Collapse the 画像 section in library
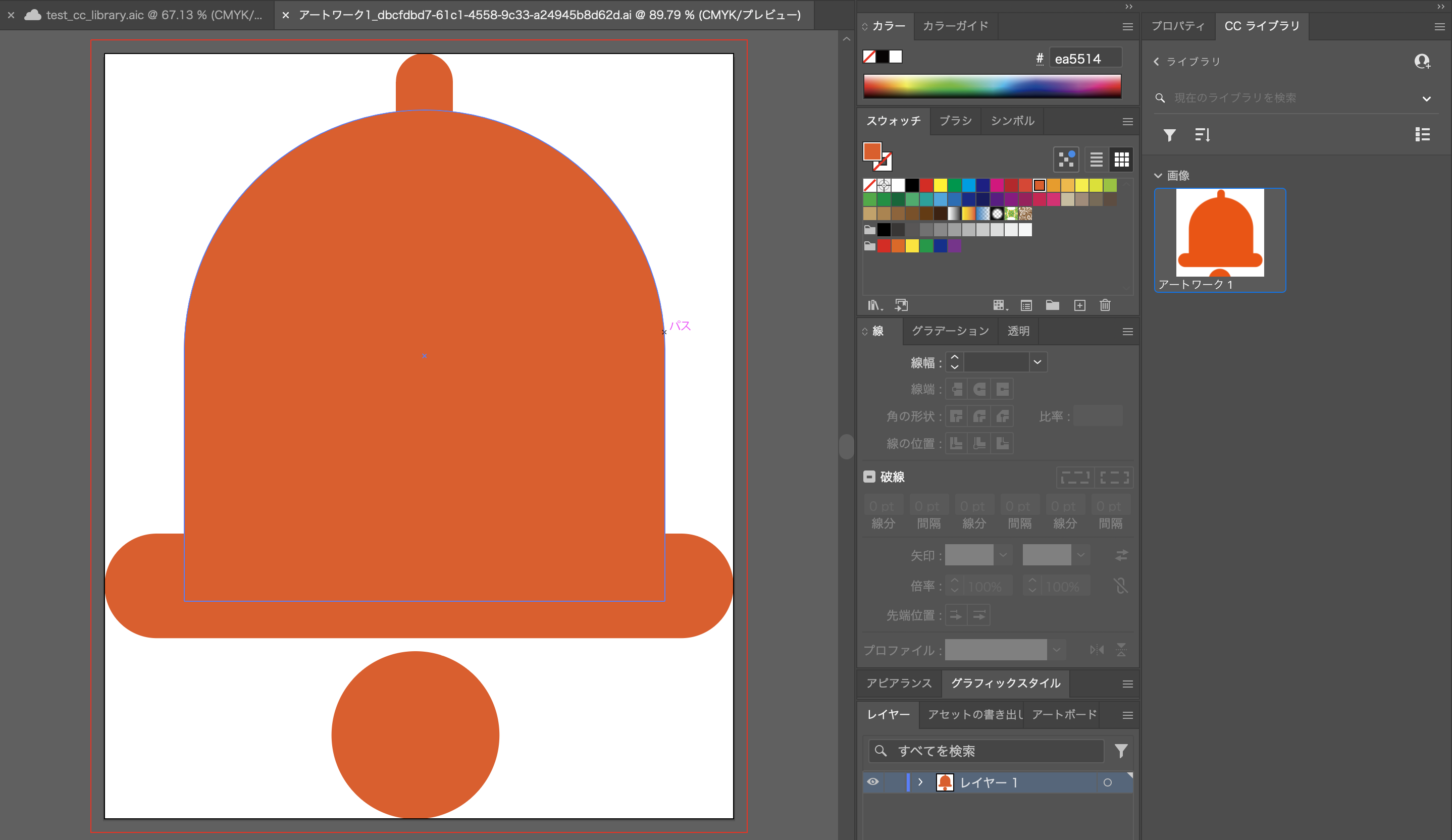Screen dimensions: 1452x840 pos(1158,175)
